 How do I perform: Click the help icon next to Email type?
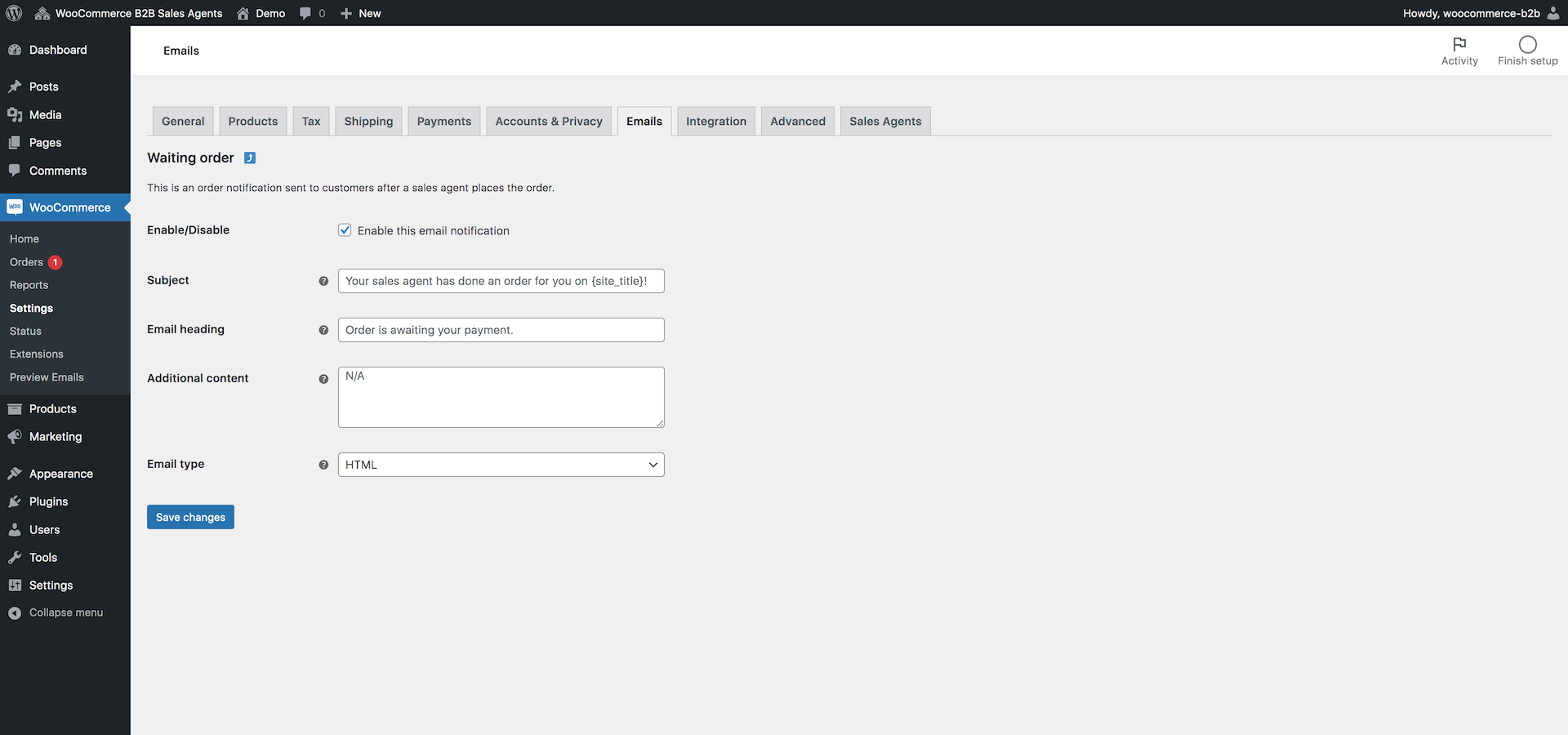pyautogui.click(x=323, y=465)
